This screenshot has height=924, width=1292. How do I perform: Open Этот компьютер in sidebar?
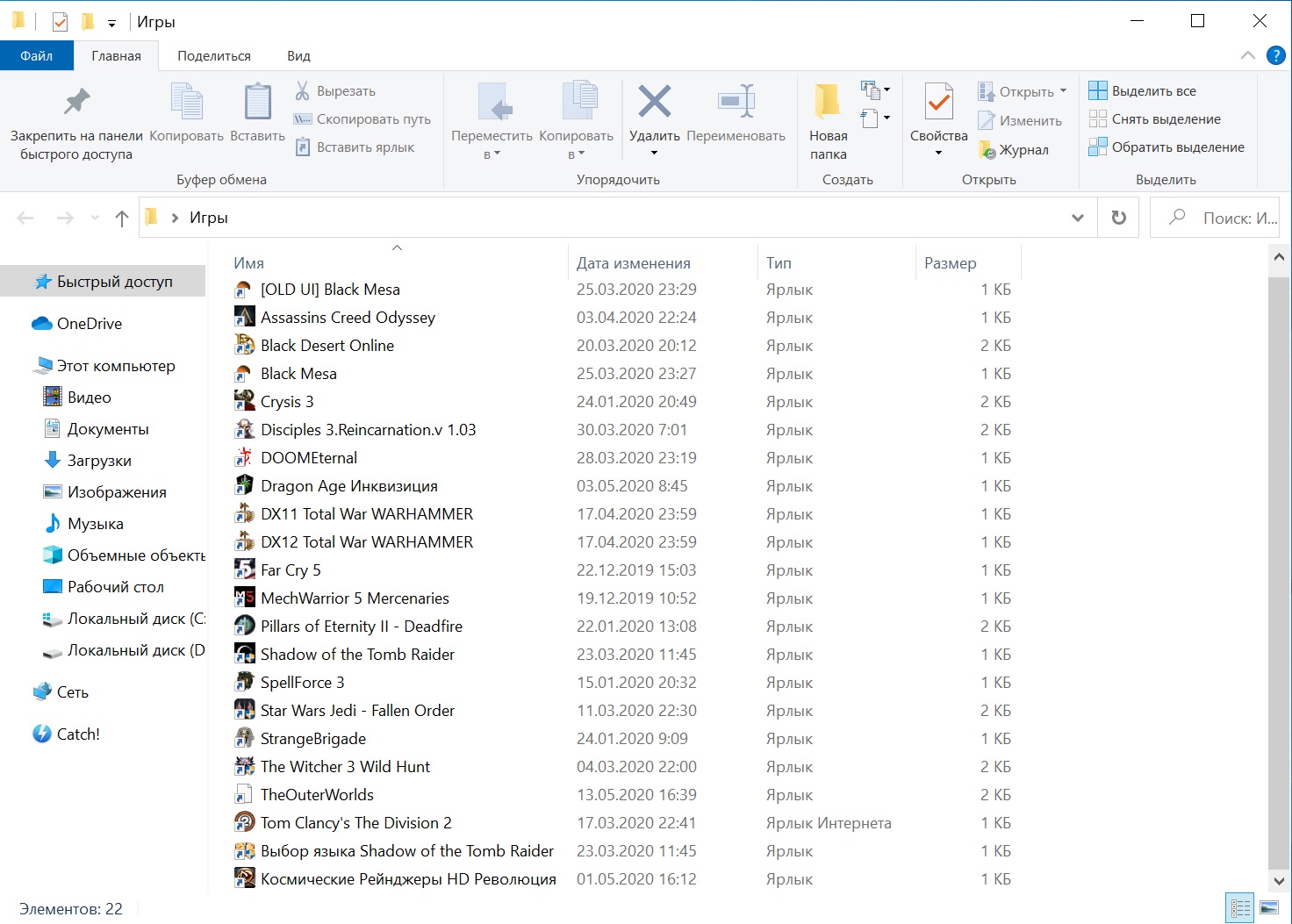[104, 366]
